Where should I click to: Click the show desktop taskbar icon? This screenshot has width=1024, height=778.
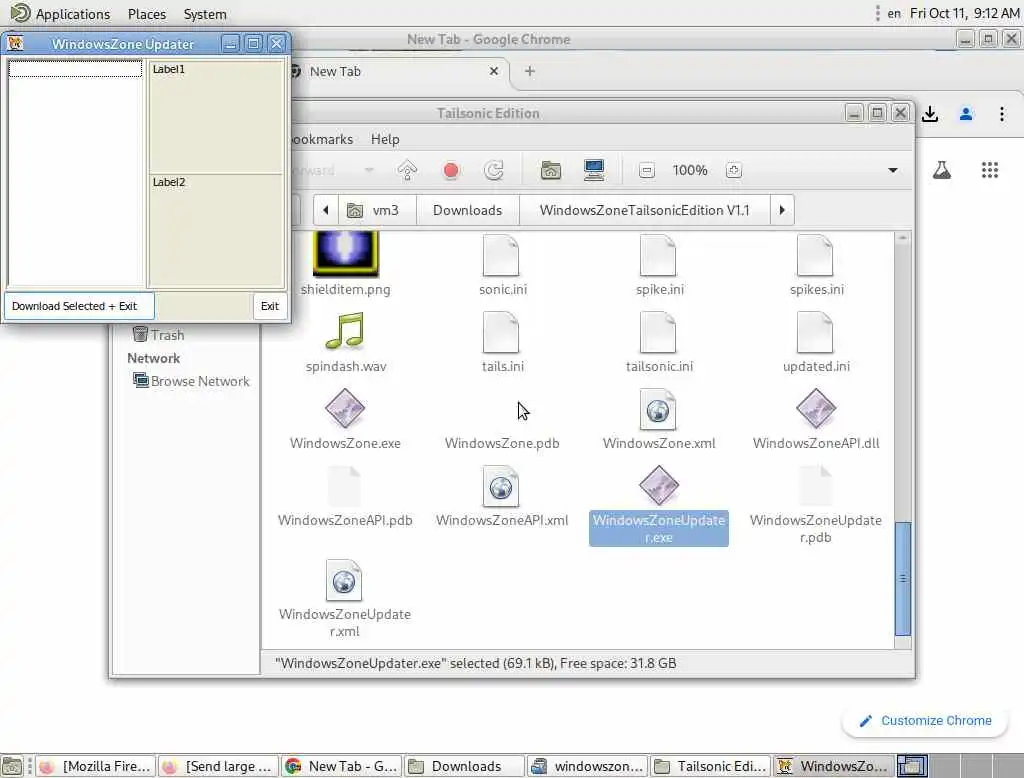click(x=12, y=766)
